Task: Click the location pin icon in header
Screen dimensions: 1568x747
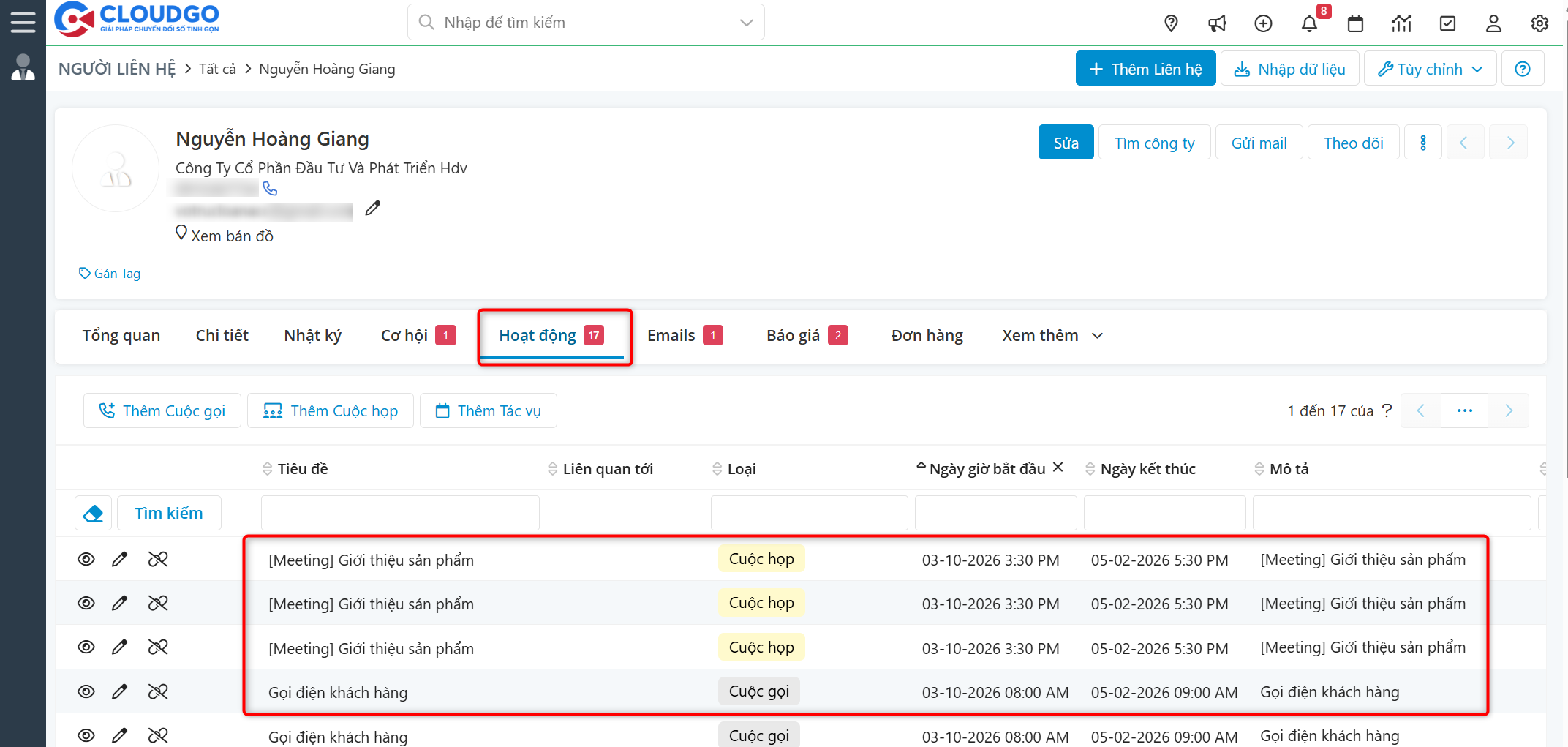Action: tap(1171, 23)
